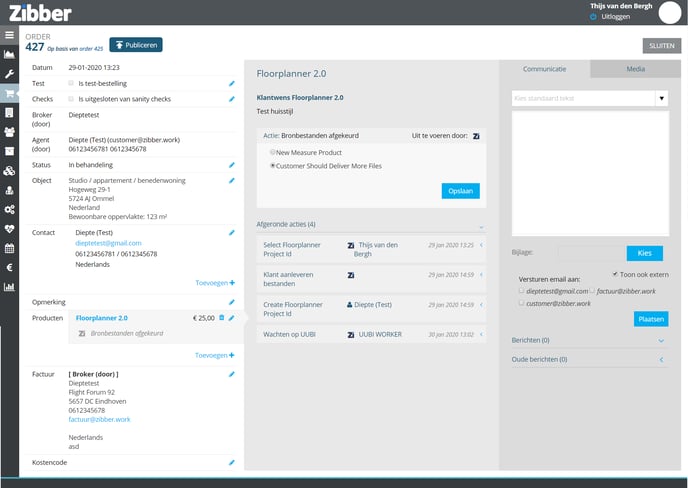
Task: Delete the Floorplanner 2.0 product via trash icon
Action: pyautogui.click(x=222, y=318)
